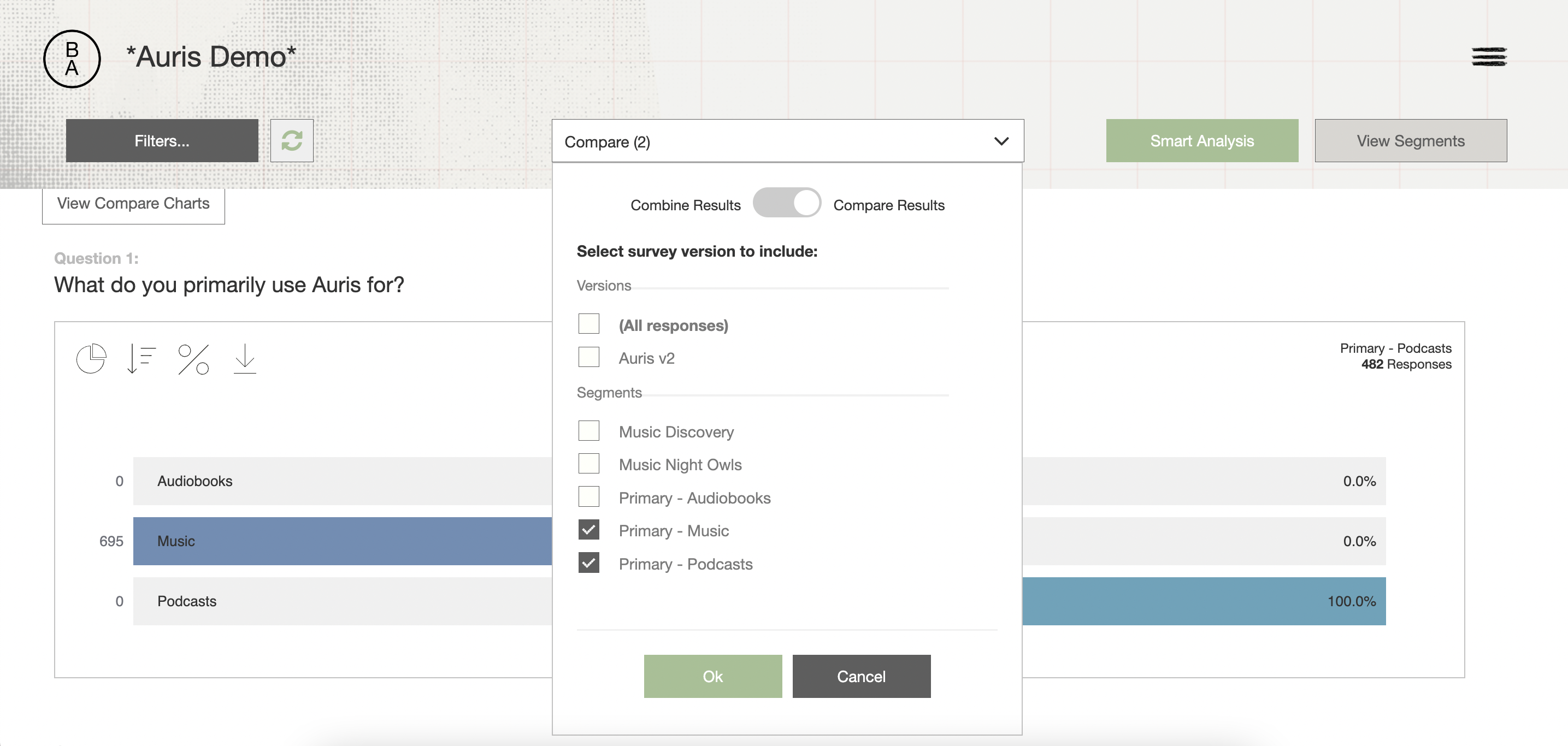Select All responses from versions list
Screen dimensions: 1568x746
(588, 324)
